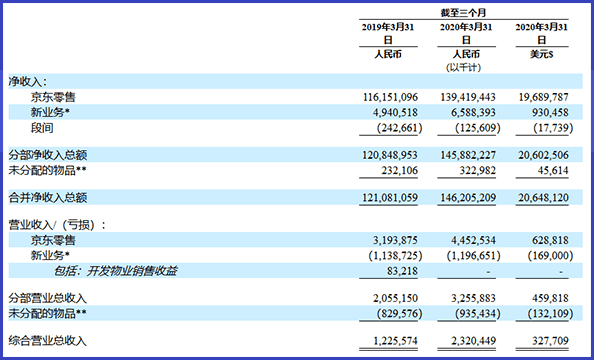Select the 合并净收入总额 row label
The image size is (594, 360).
point(48,197)
